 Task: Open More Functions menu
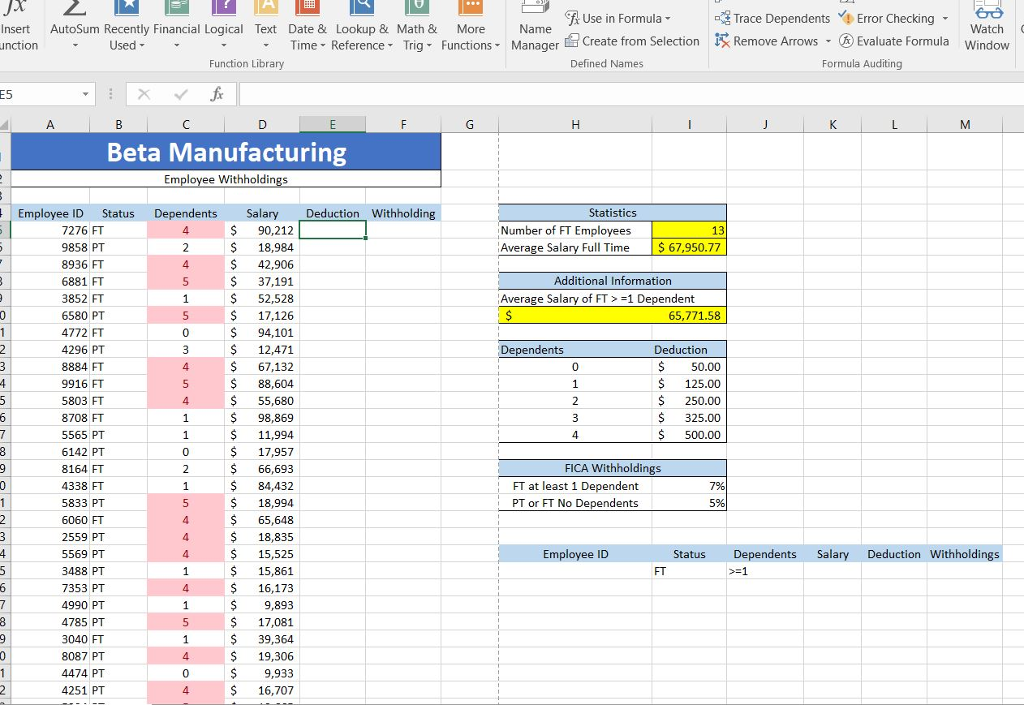click(x=470, y=26)
